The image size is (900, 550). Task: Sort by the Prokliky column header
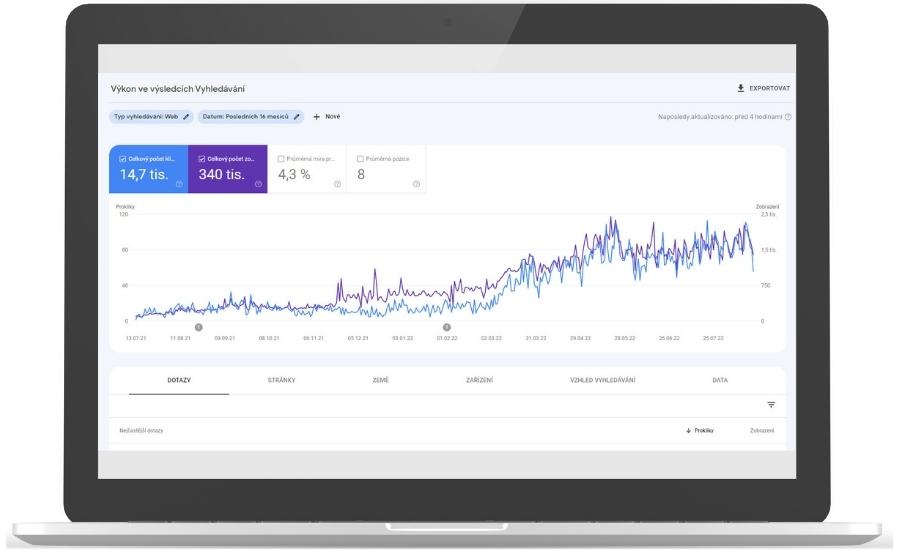(x=704, y=431)
